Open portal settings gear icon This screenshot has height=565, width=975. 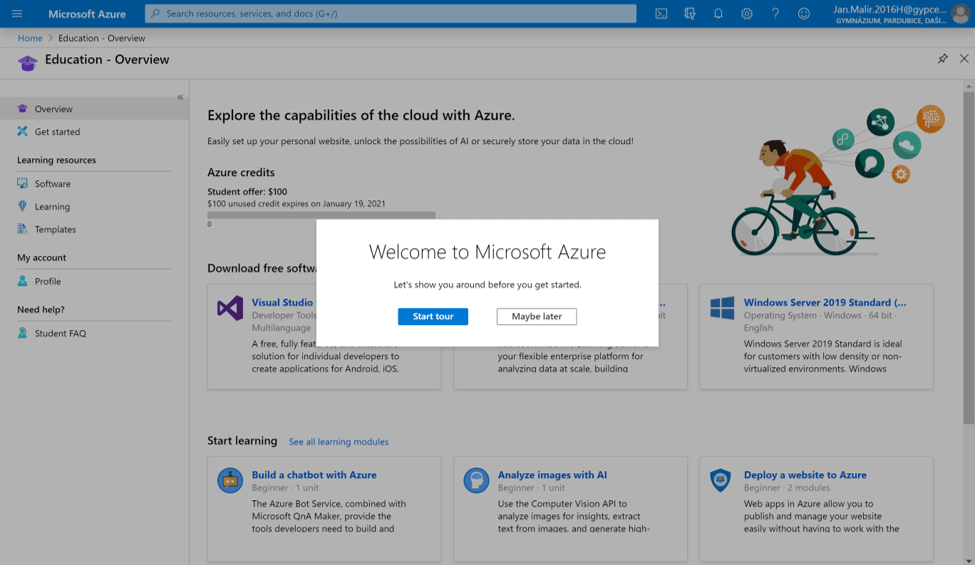[x=747, y=14]
